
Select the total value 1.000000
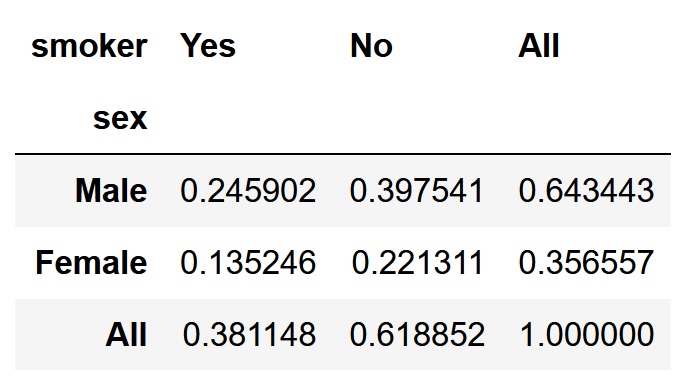(x=587, y=335)
